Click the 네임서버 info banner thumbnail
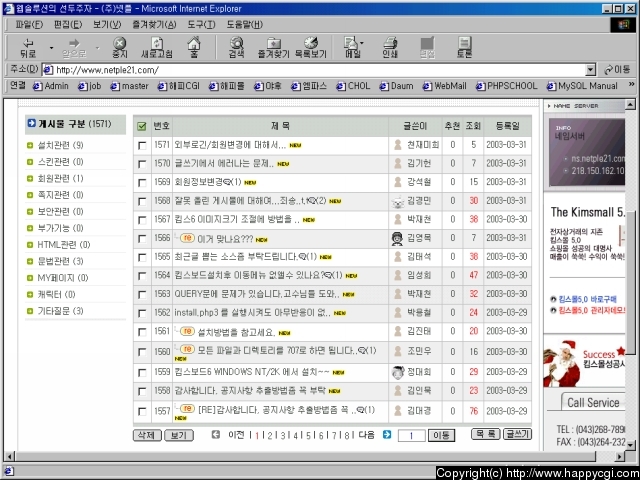Screen dimensions: 640x480 (587, 152)
